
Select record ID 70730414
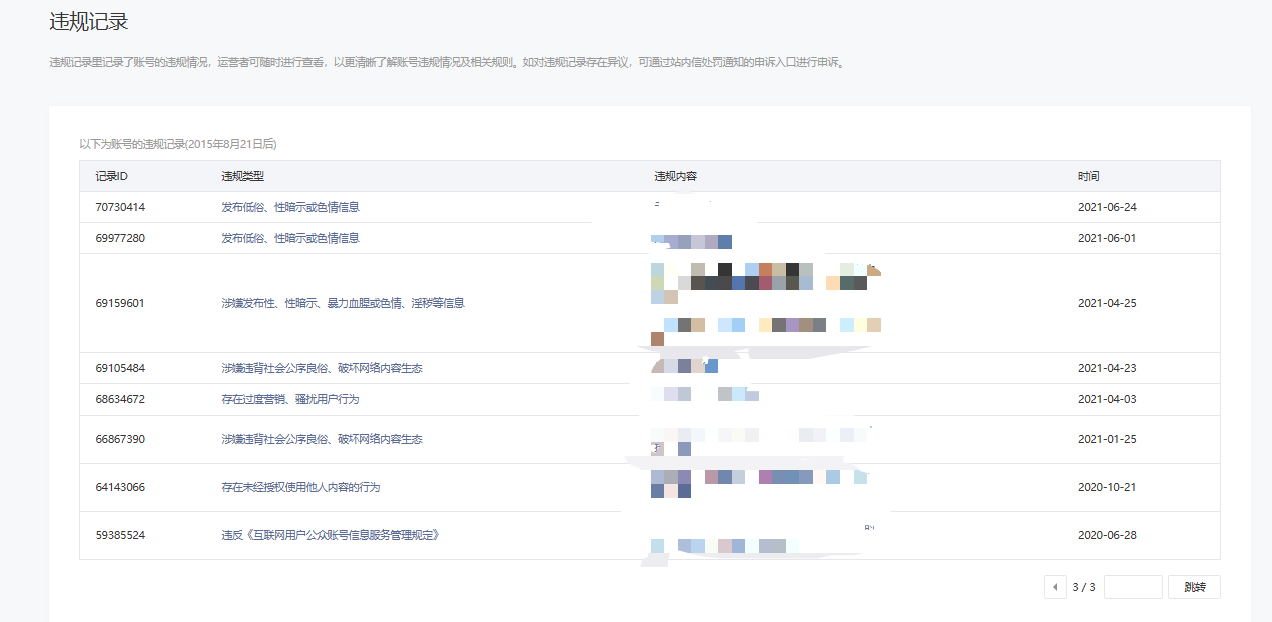[x=120, y=207]
